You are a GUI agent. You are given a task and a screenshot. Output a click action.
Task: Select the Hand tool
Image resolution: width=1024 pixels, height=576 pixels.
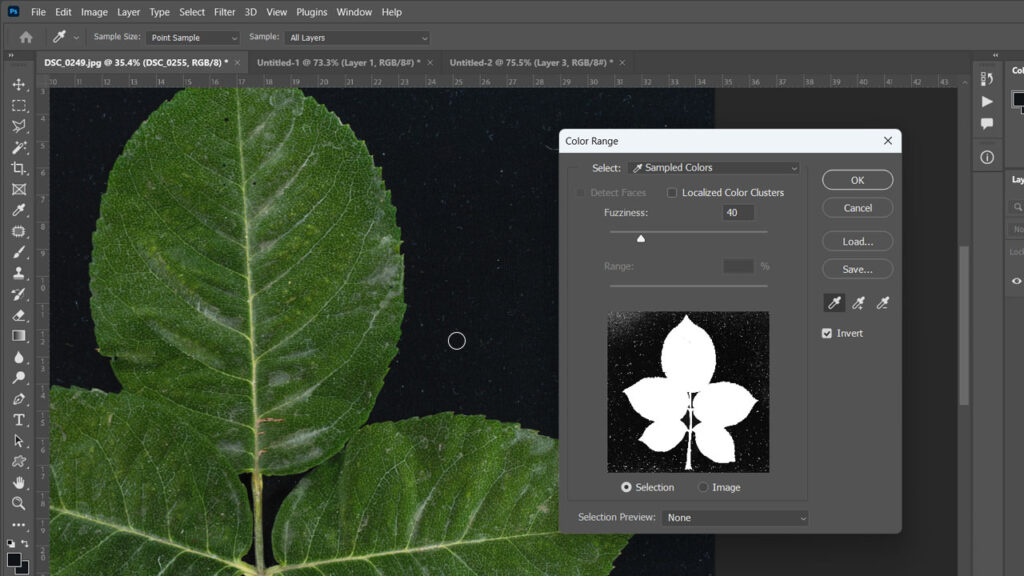(18, 483)
